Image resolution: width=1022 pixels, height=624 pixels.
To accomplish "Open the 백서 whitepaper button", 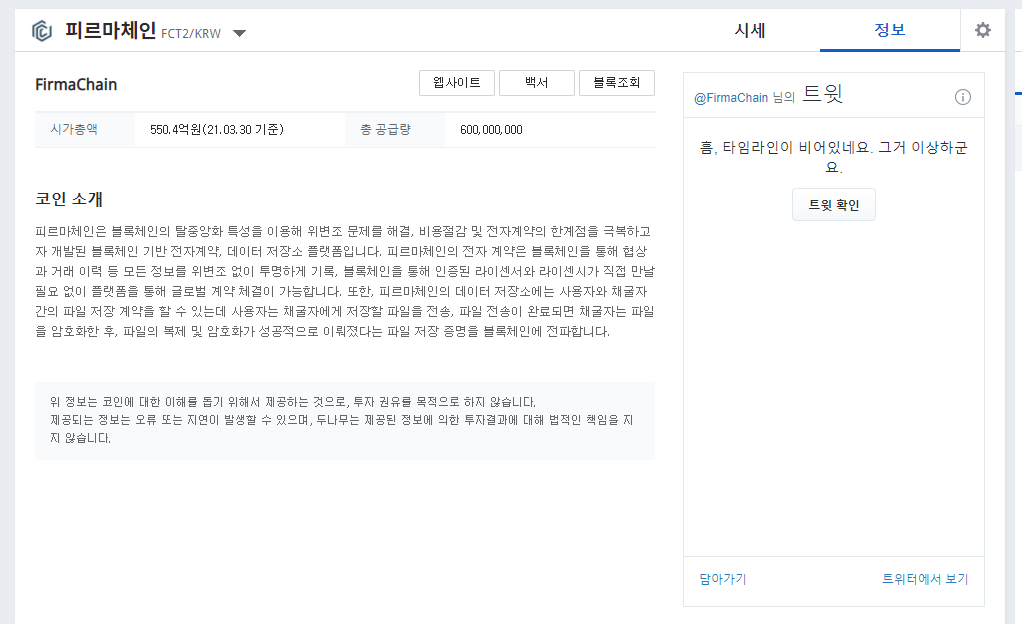I will click(536, 83).
